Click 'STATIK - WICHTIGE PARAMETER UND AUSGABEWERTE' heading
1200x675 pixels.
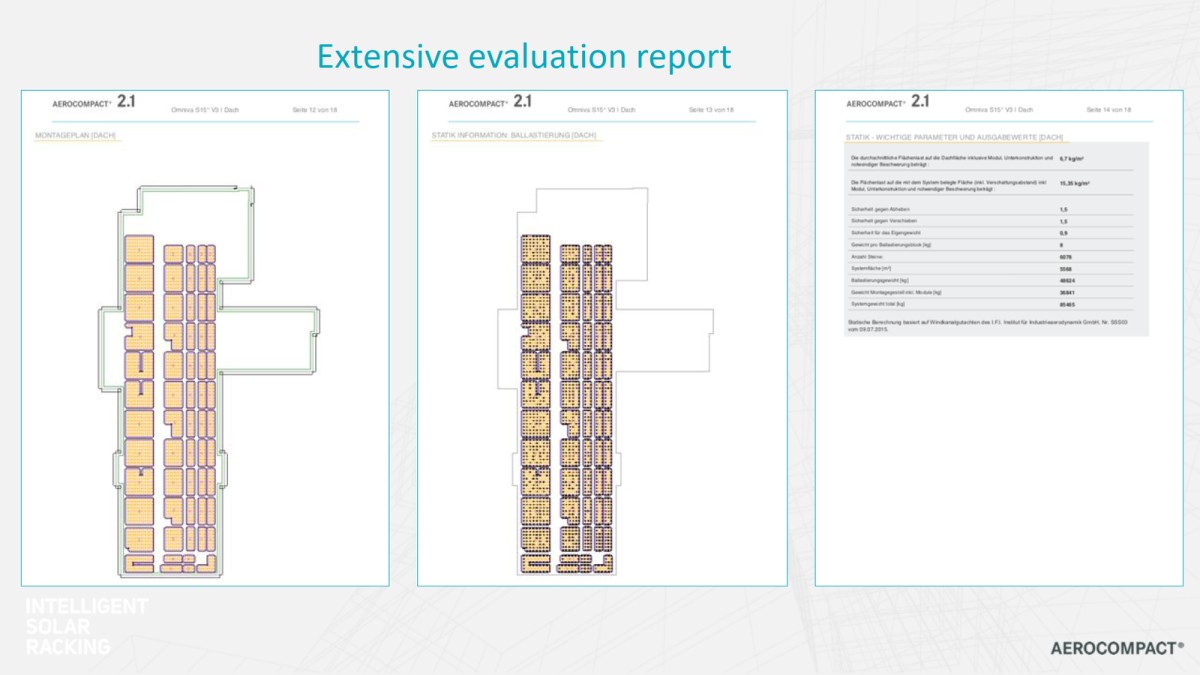click(954, 137)
